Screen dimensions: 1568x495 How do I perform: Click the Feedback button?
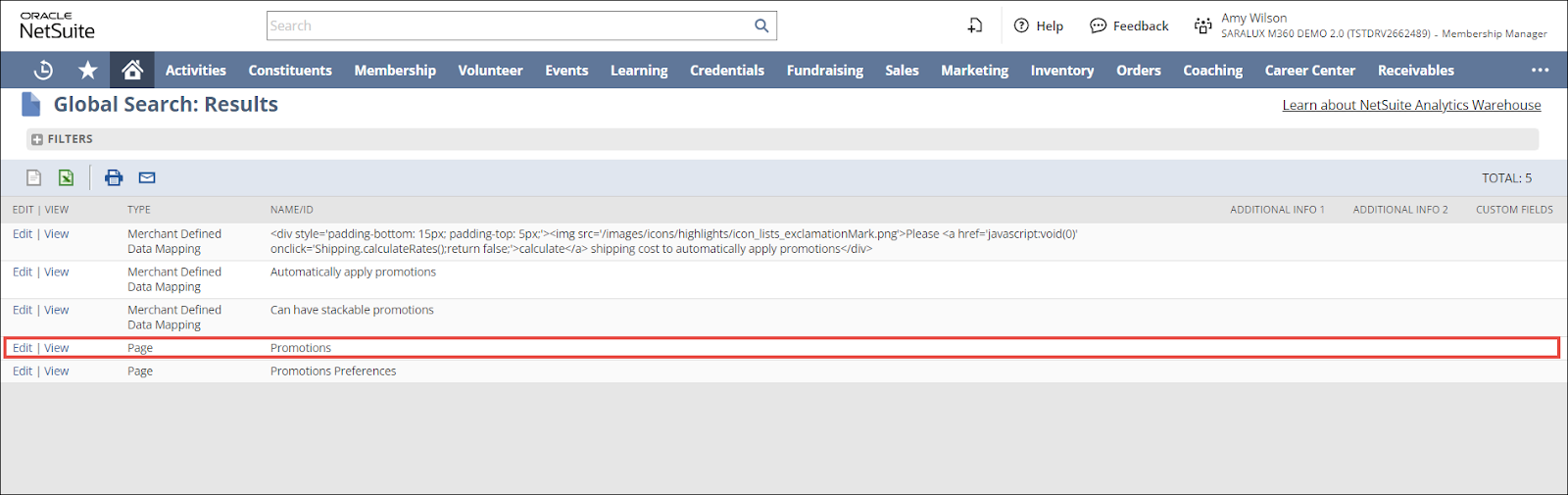click(x=1129, y=26)
